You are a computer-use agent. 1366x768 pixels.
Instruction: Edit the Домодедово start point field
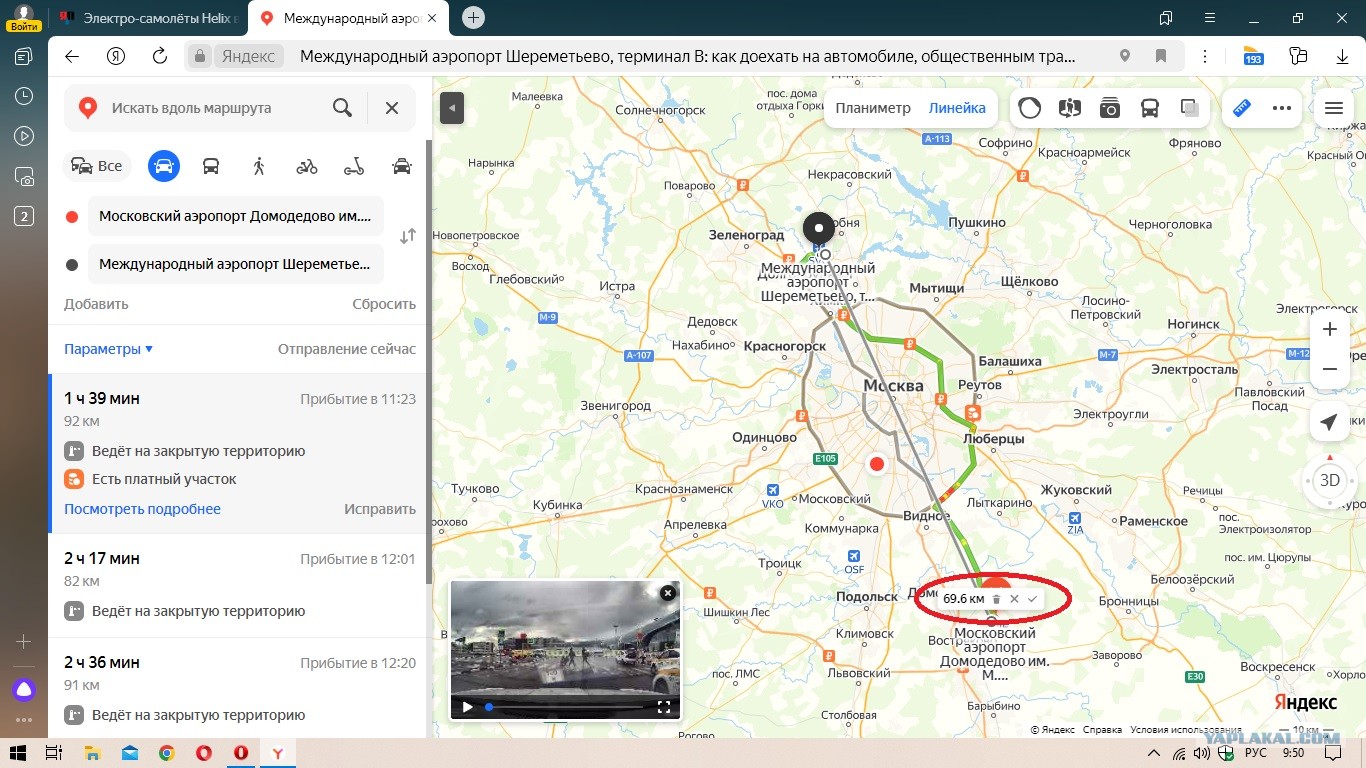pos(236,216)
